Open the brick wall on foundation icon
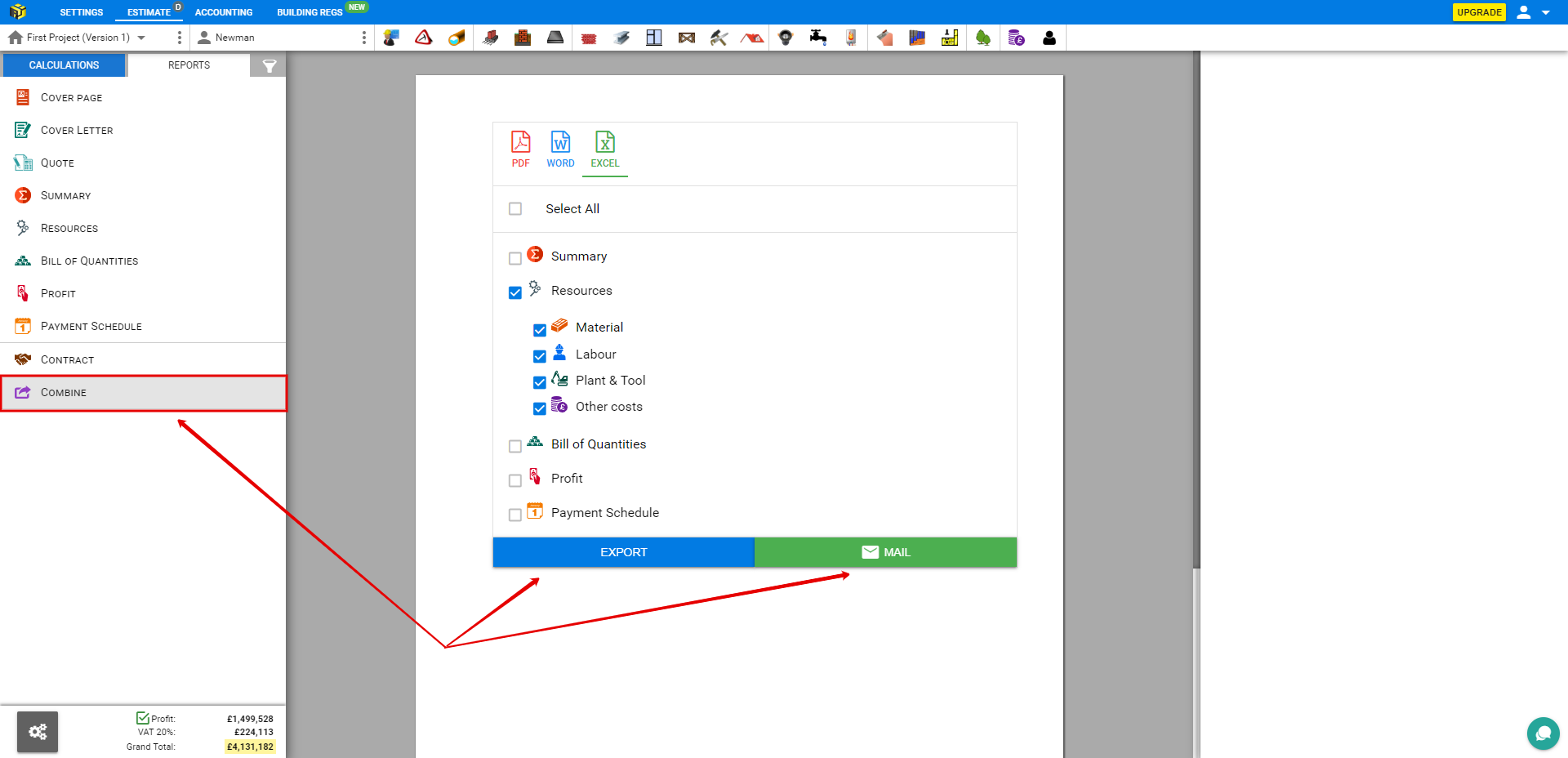 (523, 38)
